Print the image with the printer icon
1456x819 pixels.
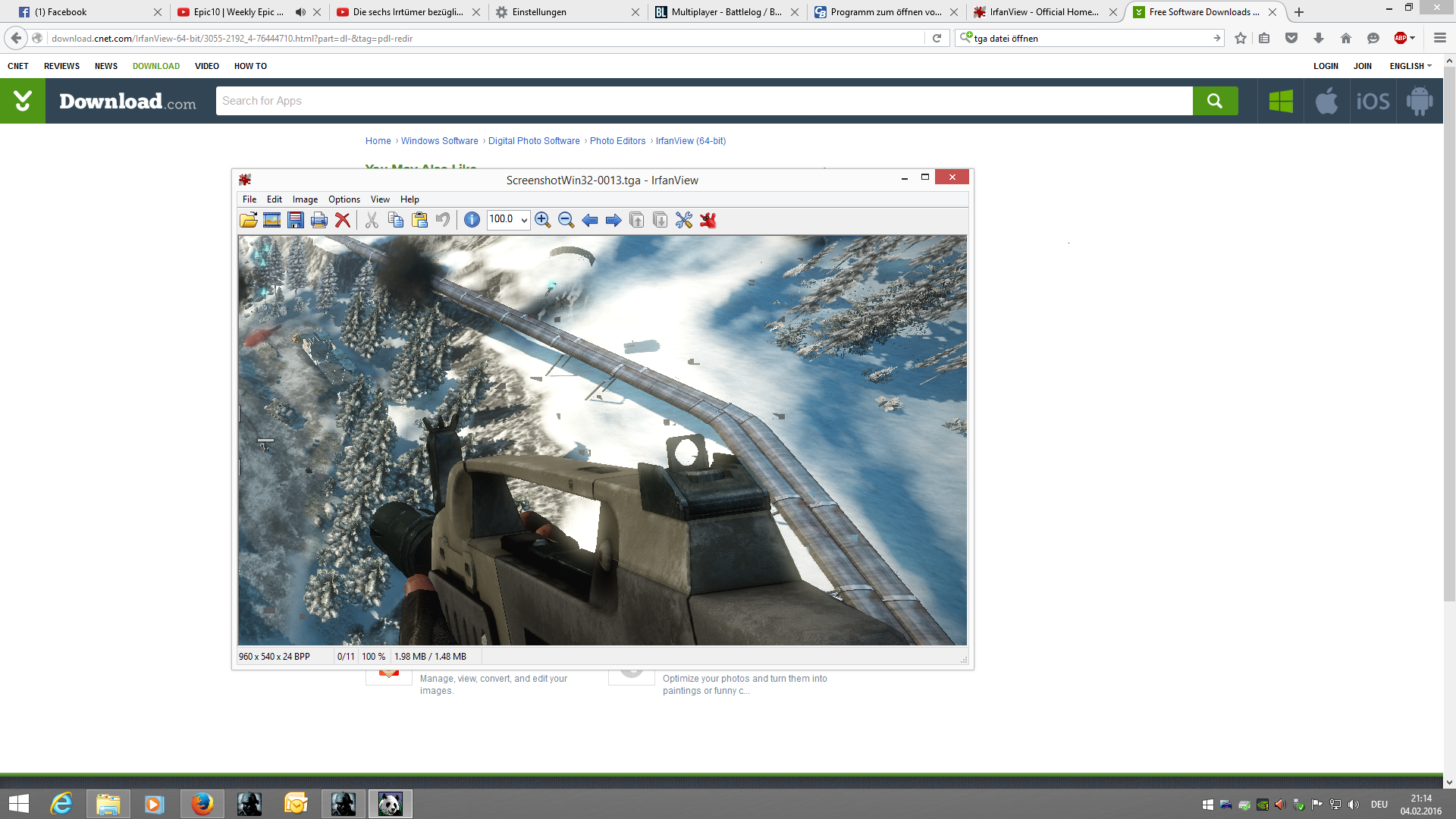pyautogui.click(x=319, y=220)
